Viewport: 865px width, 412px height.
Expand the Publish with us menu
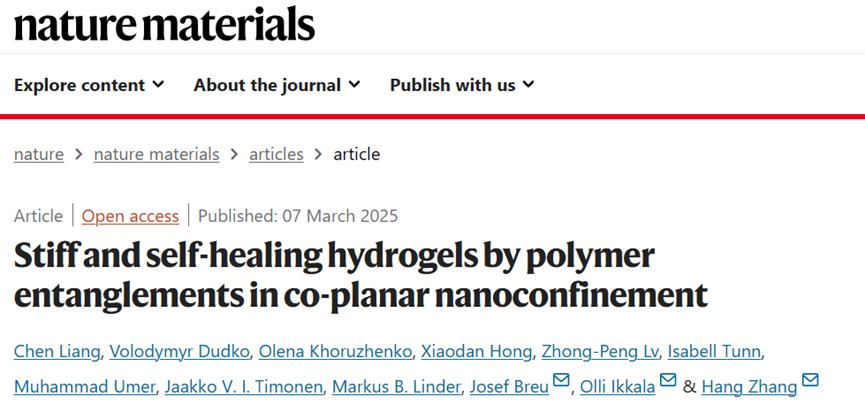[x=462, y=85]
